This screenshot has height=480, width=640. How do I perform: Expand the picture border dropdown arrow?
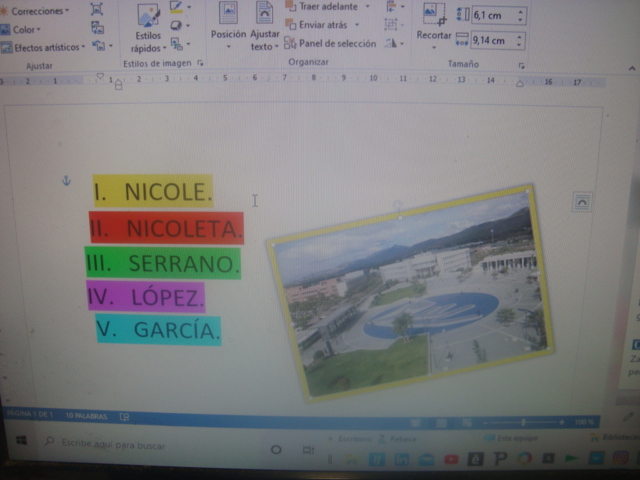(189, 7)
